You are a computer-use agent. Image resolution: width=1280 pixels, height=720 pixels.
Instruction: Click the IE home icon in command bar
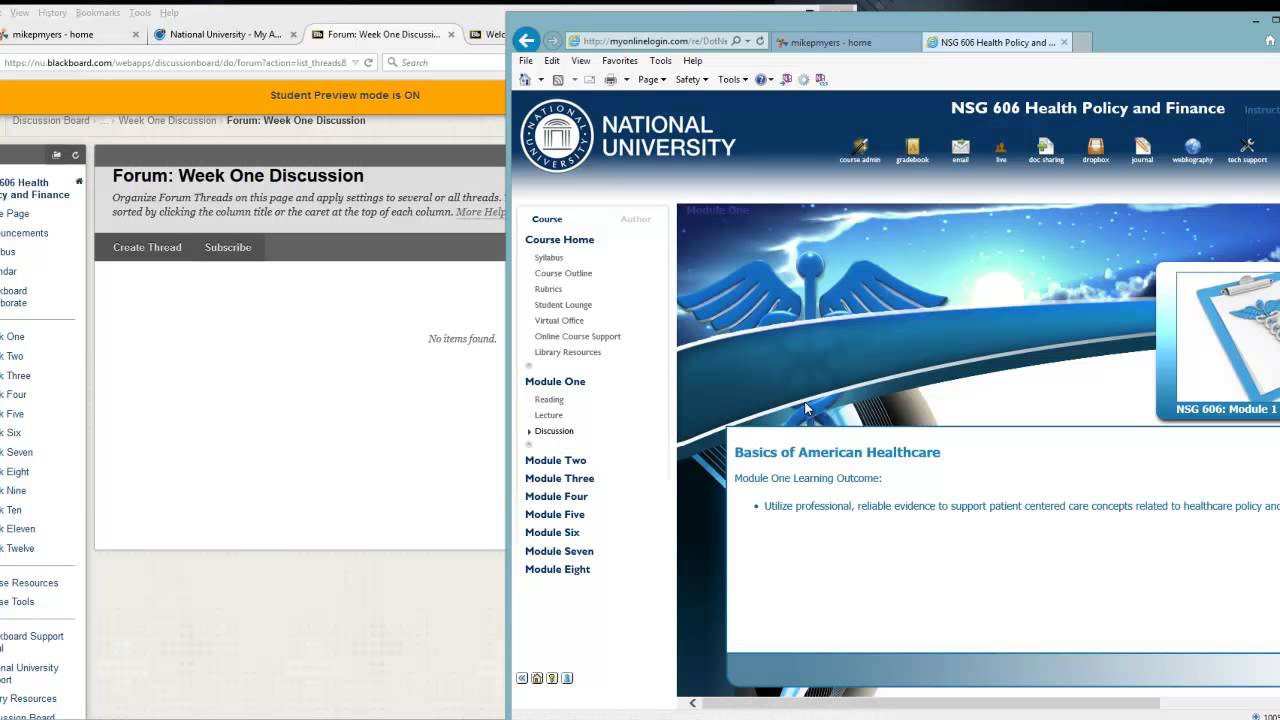click(525, 79)
